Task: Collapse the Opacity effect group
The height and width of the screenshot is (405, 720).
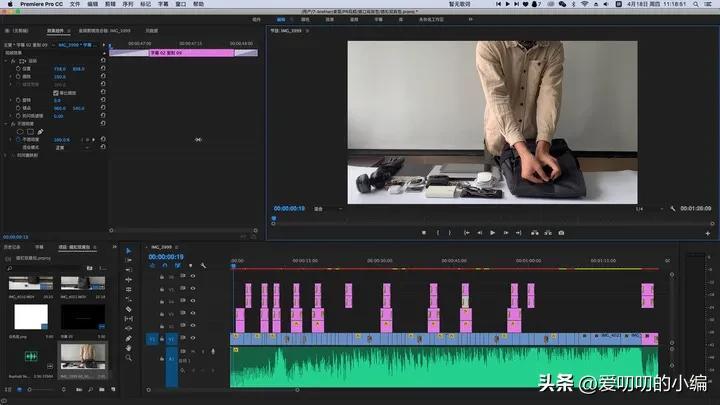Action: 6,124
